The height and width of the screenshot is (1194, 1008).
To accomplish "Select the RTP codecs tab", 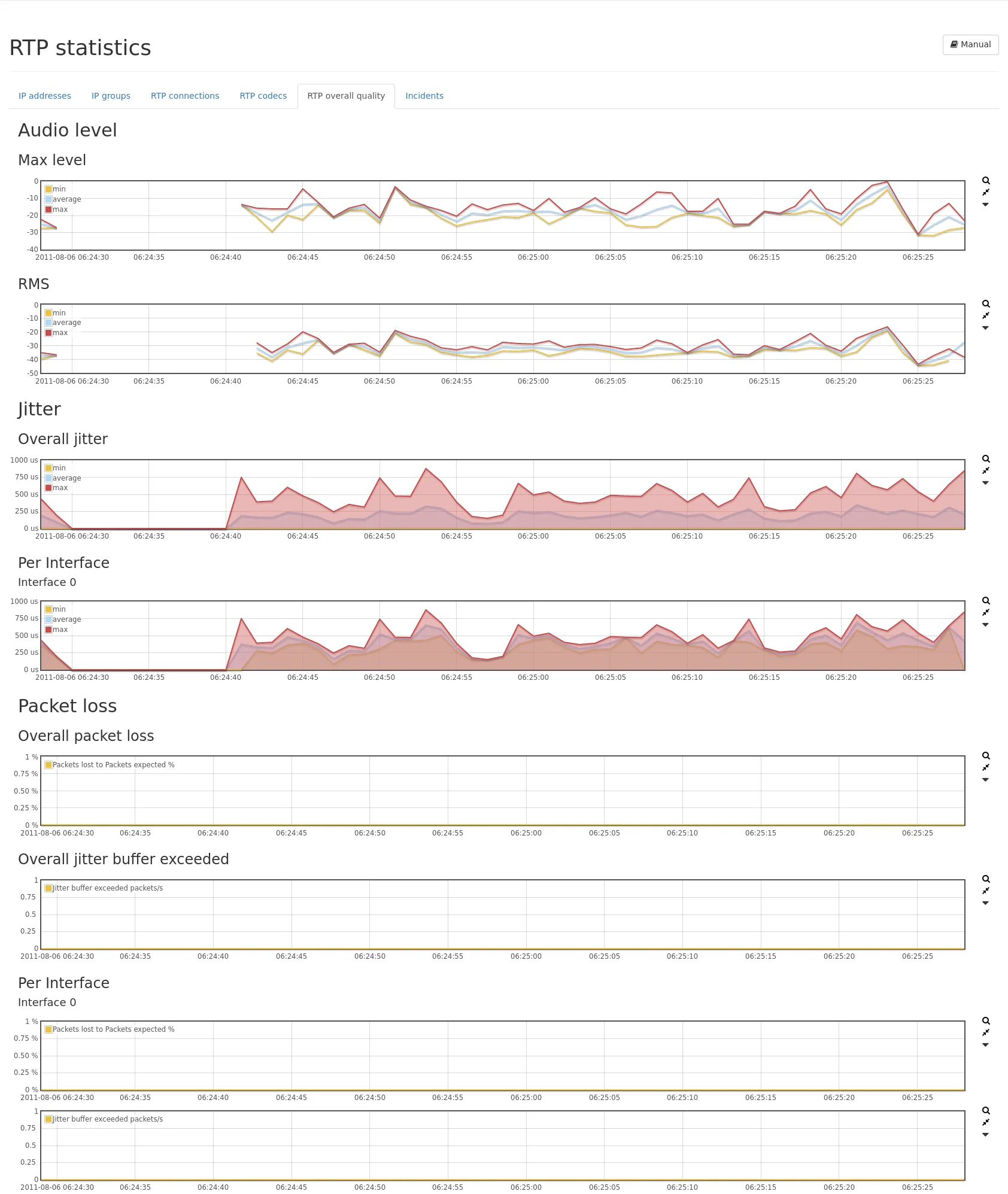I will [x=263, y=96].
